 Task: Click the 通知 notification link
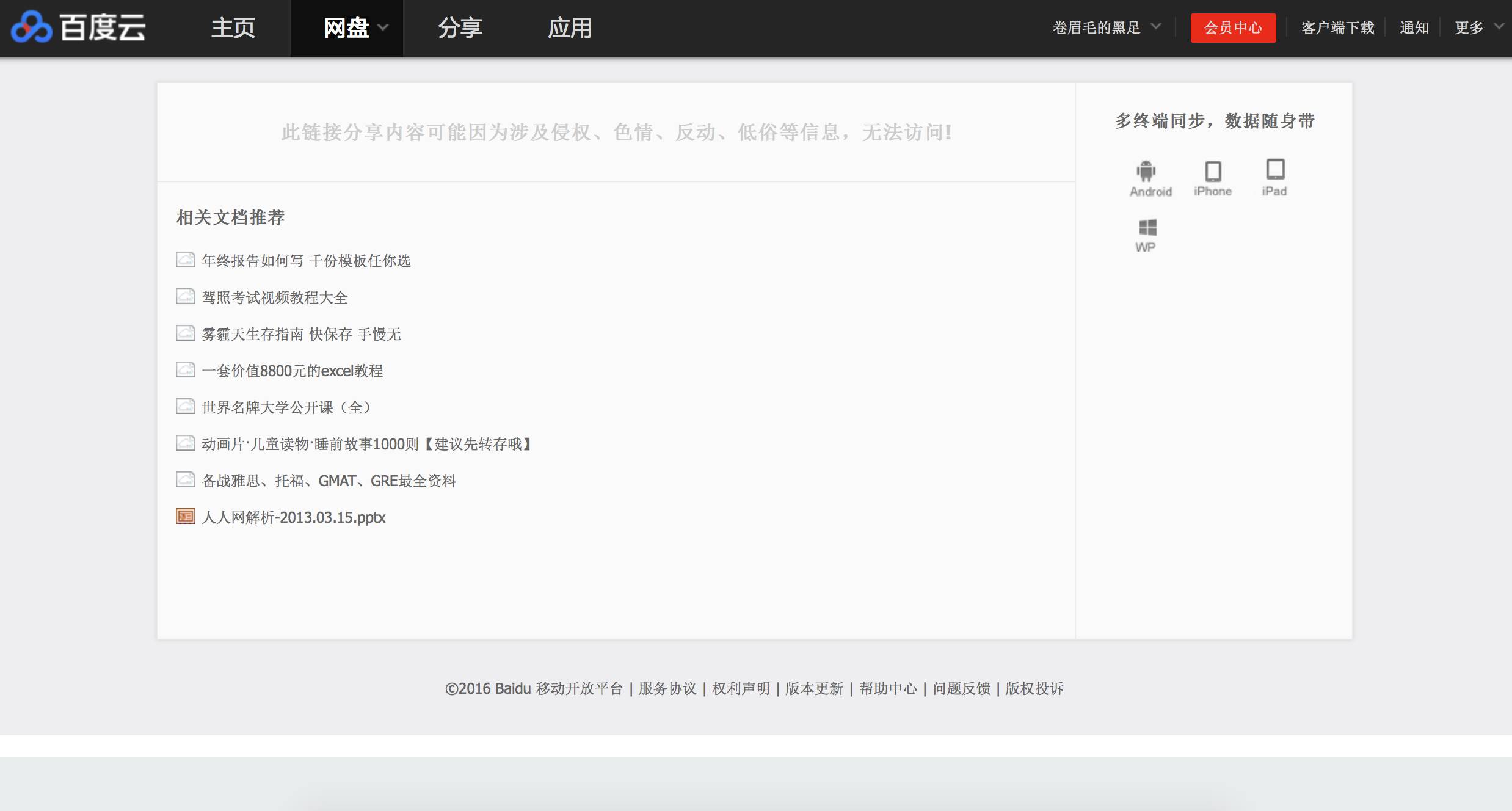coord(1415,27)
